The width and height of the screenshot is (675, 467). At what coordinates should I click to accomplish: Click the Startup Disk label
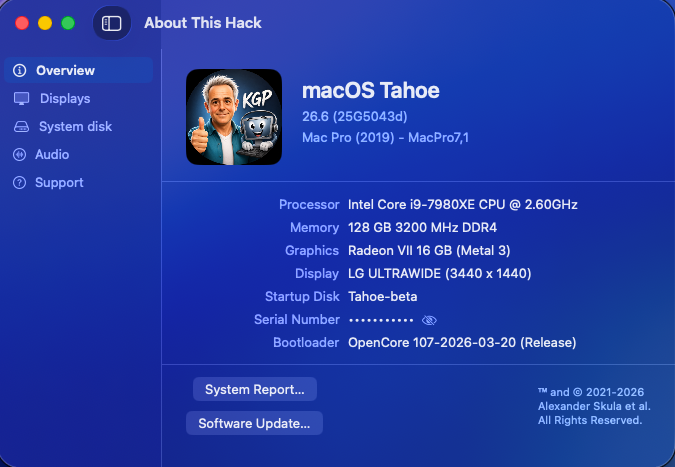pyautogui.click(x=302, y=297)
